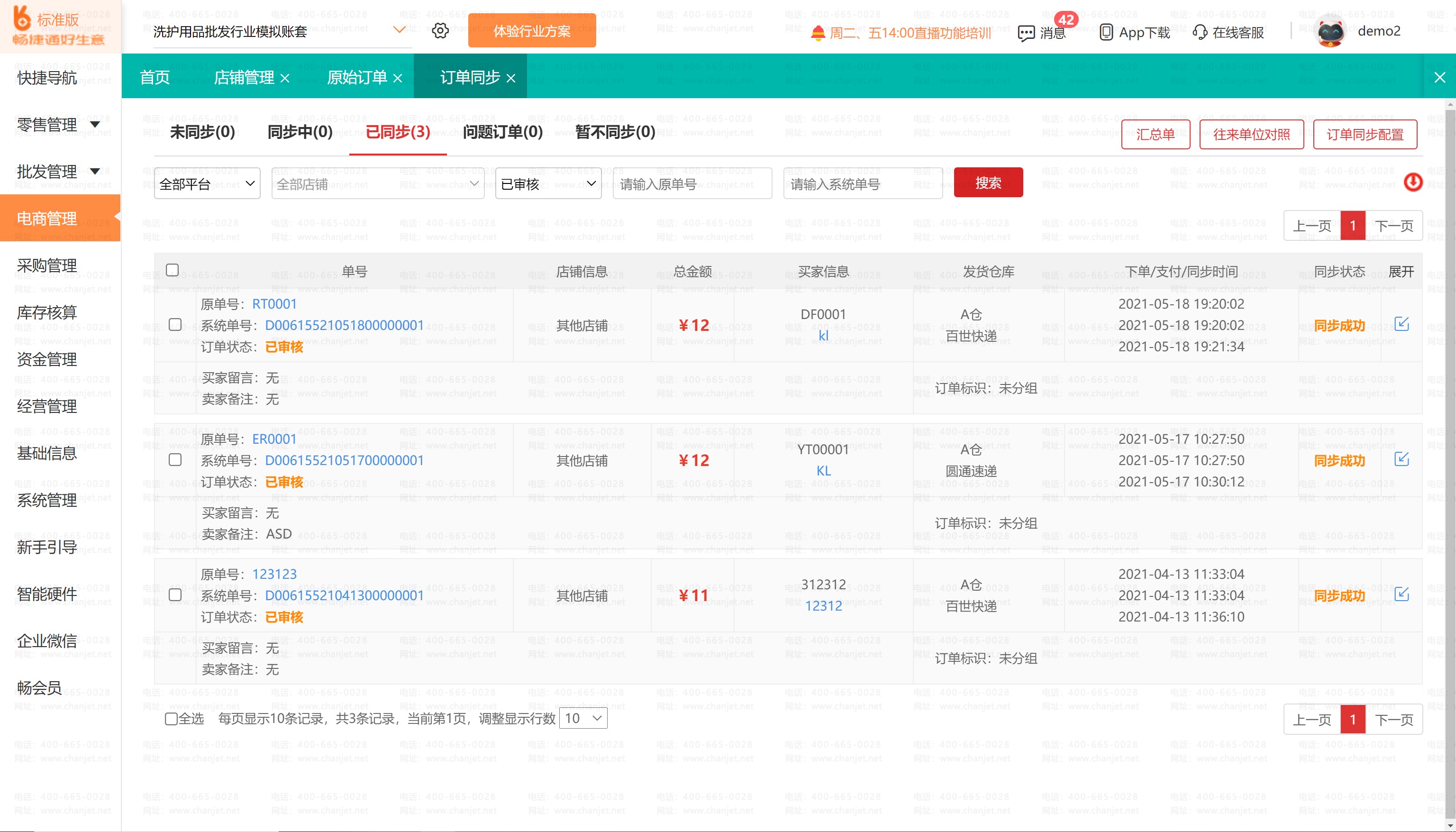Open the account set dropdown arrow
Viewport: 1456px width, 832px height.
pos(399,30)
